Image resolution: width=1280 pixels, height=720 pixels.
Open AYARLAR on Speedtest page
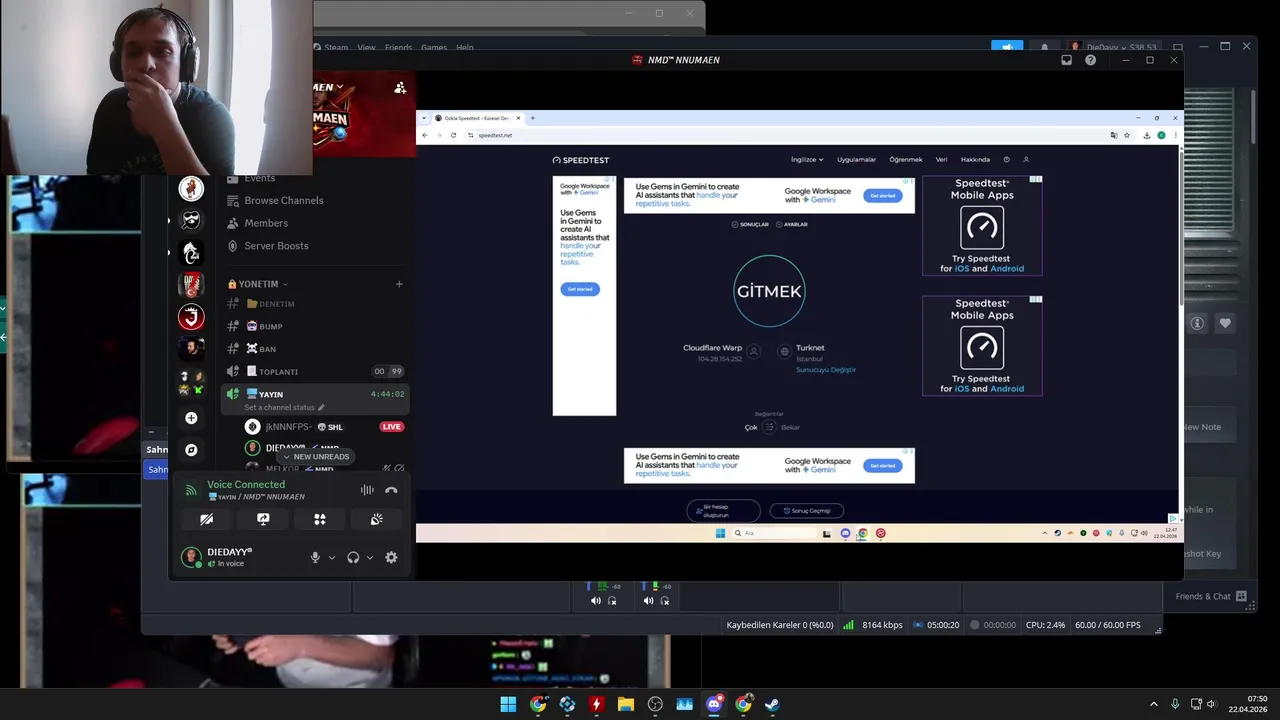tap(792, 224)
